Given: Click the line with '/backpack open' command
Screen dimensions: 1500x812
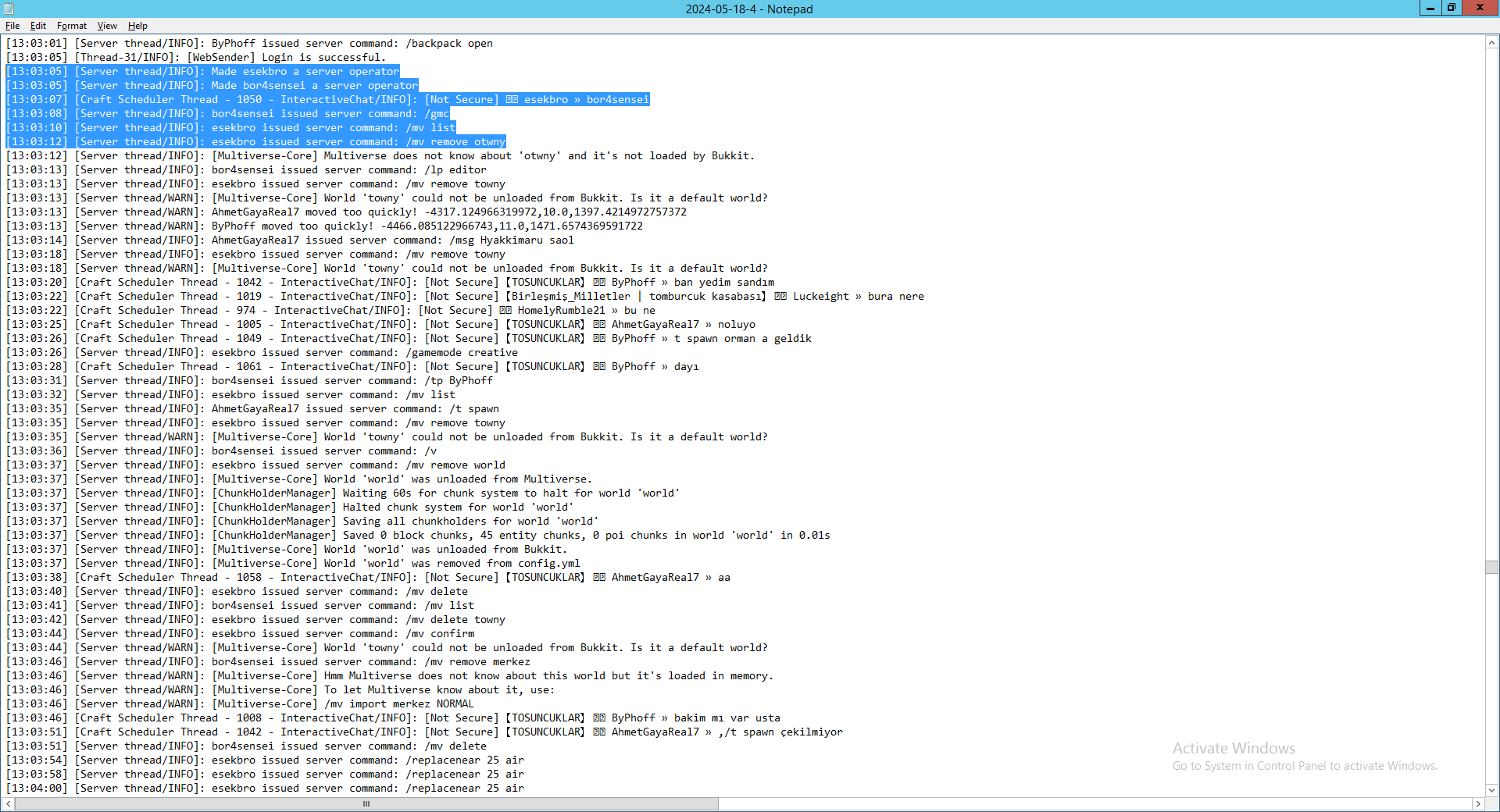Looking at the screenshot, I should click(x=249, y=44).
